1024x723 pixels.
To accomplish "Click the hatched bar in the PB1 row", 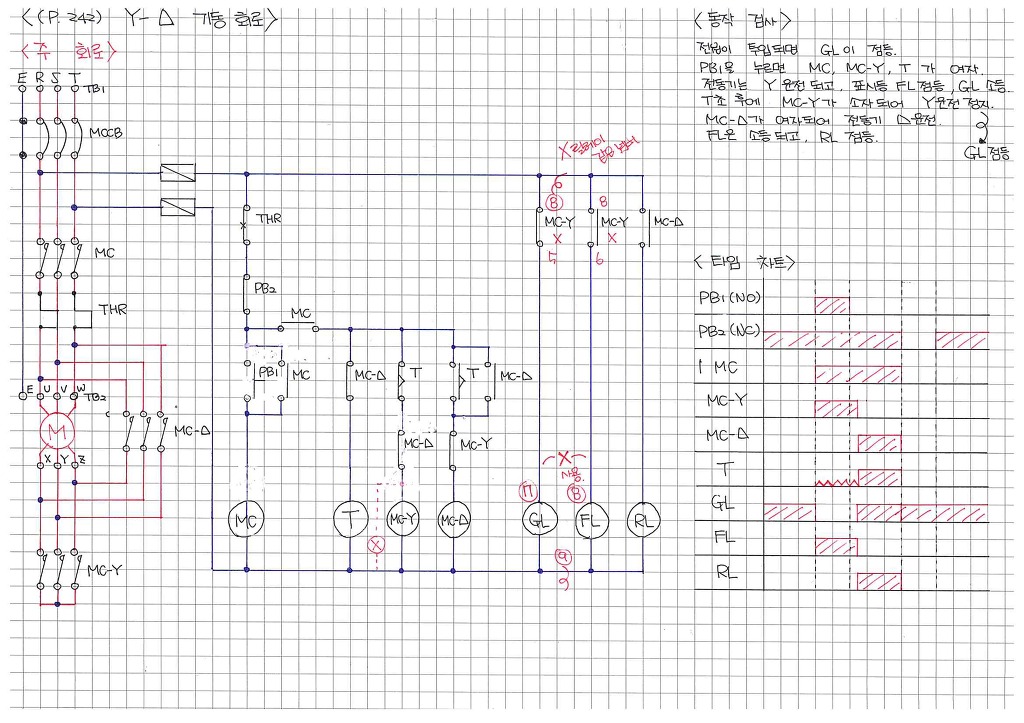I will click(x=832, y=306).
